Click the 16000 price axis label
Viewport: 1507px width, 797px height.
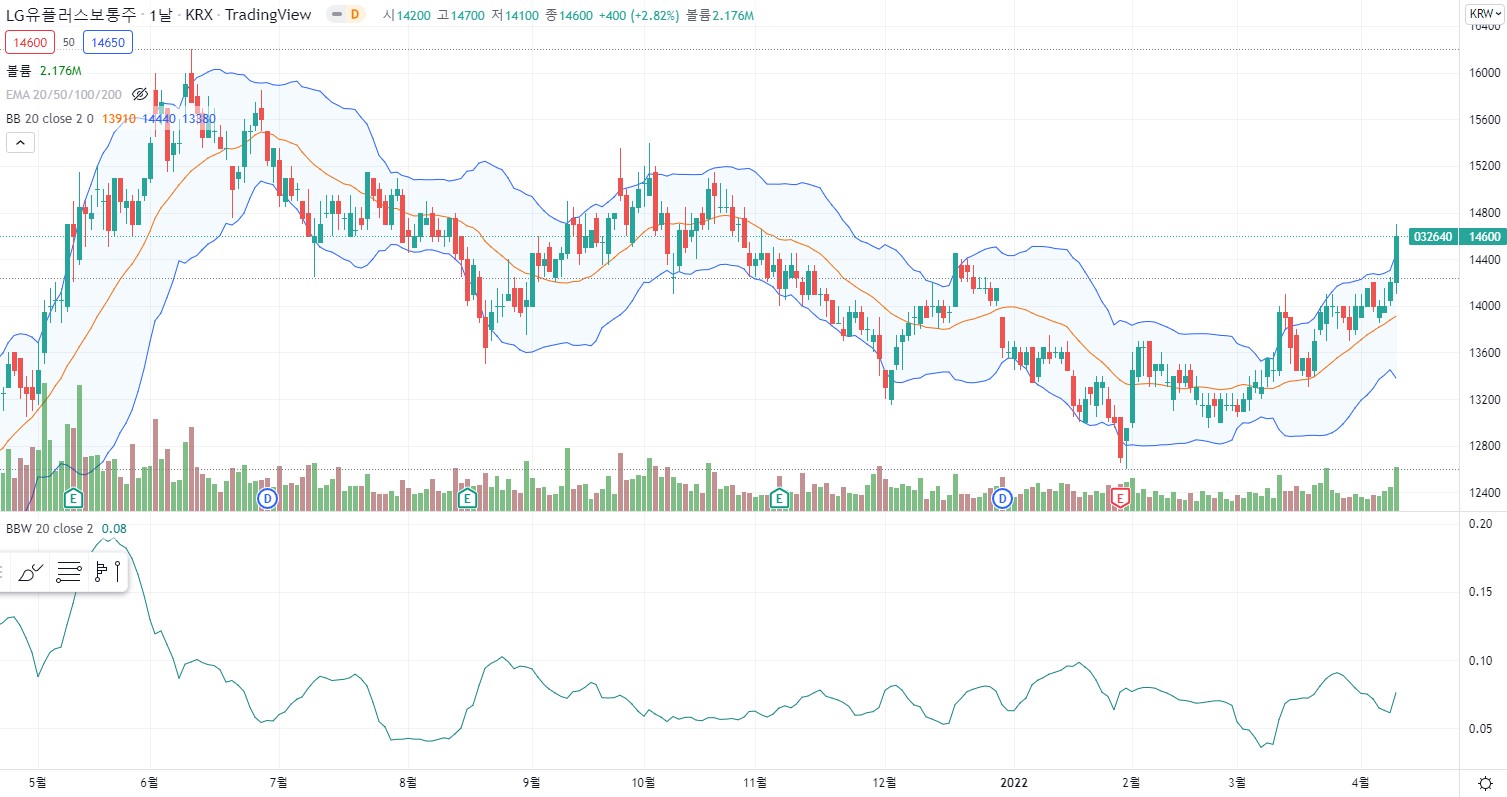(1484, 73)
